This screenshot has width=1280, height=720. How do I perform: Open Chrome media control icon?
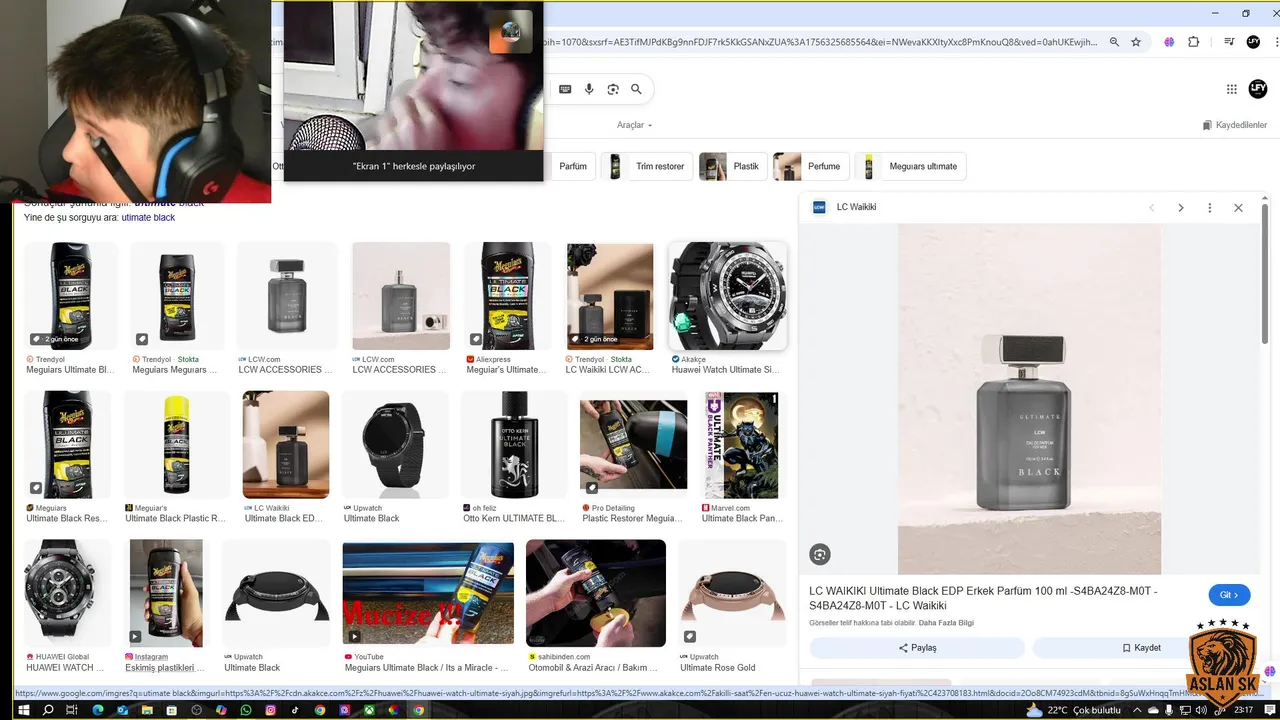(1229, 42)
